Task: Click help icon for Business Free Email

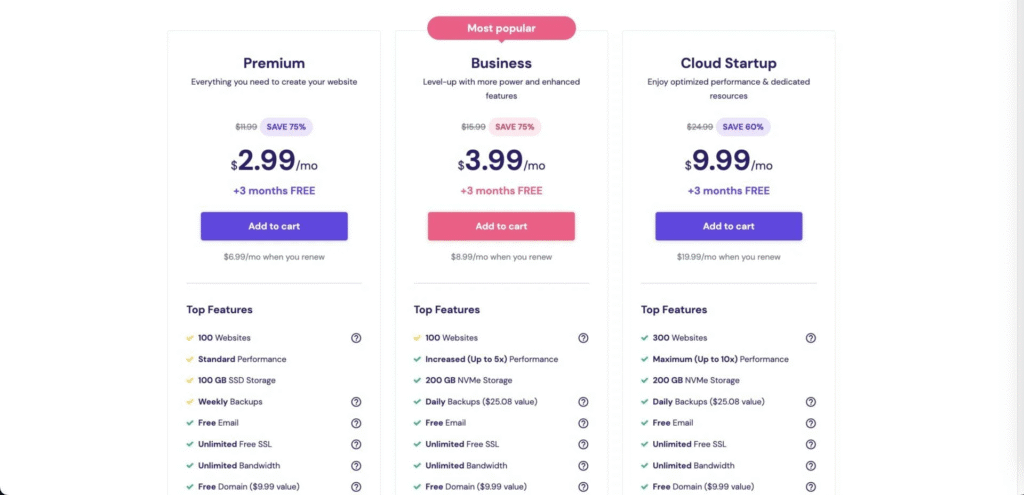Action: coord(583,423)
